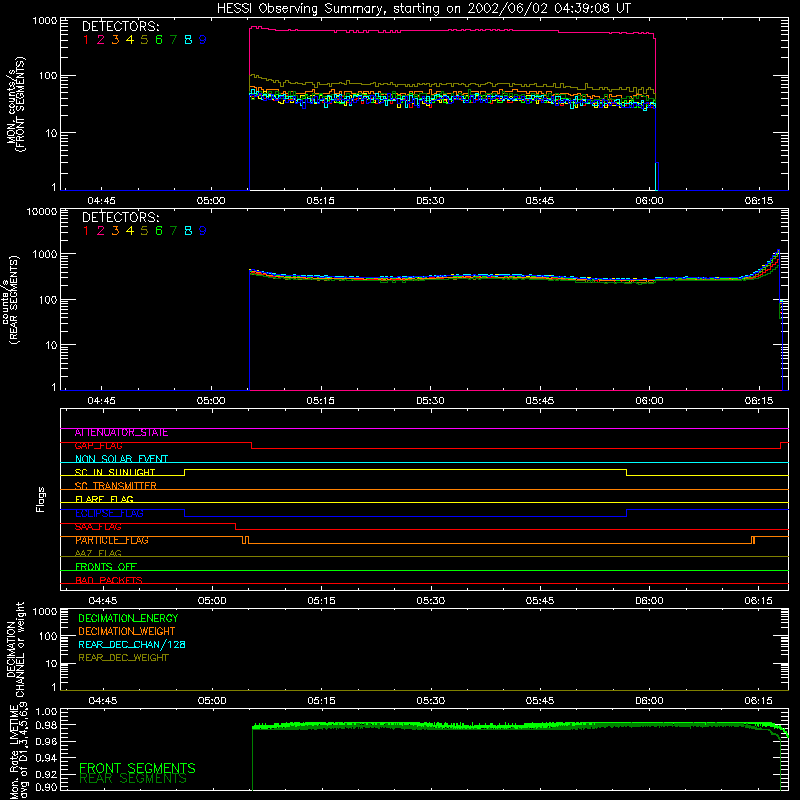Click the ECLIPSE_FLAG label
This screenshot has height=800, width=800.
(x=109, y=513)
